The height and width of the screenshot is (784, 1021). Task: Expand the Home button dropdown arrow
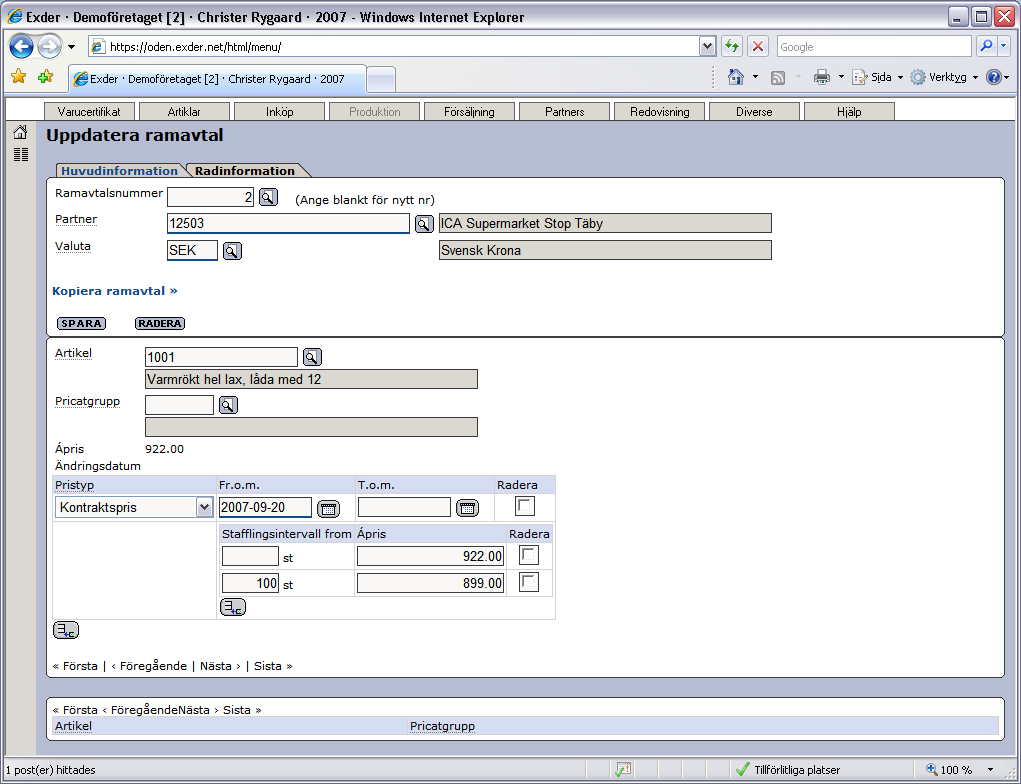point(755,77)
